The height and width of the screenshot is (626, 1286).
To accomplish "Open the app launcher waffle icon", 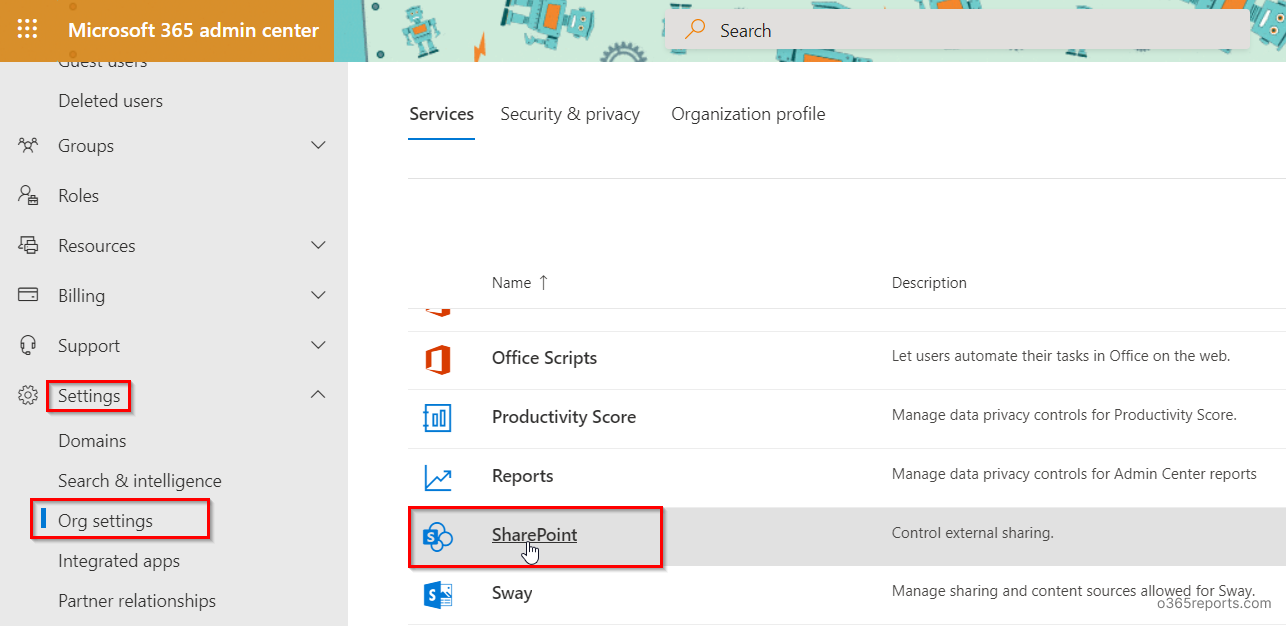I will click(26, 29).
